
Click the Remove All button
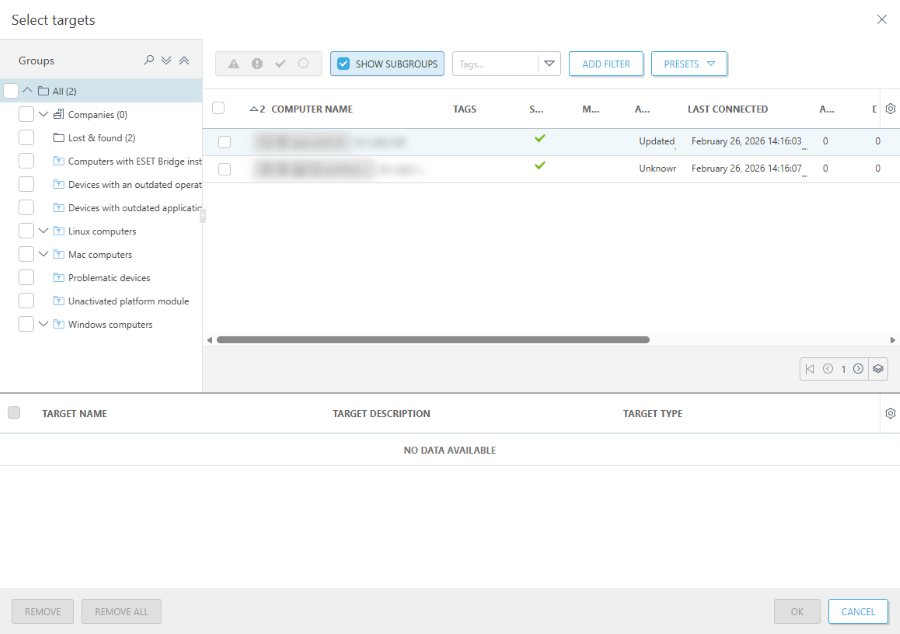[121, 612]
